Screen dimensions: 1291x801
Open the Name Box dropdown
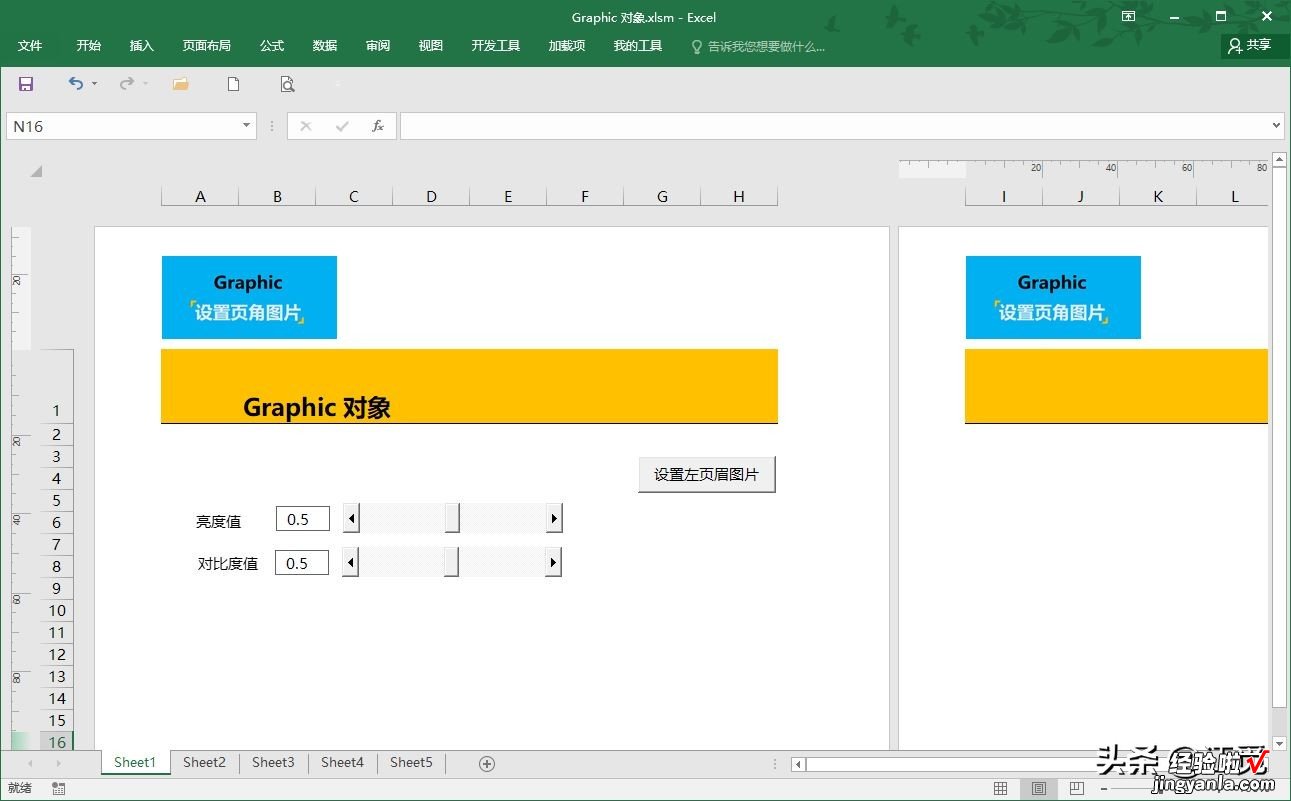[247, 126]
